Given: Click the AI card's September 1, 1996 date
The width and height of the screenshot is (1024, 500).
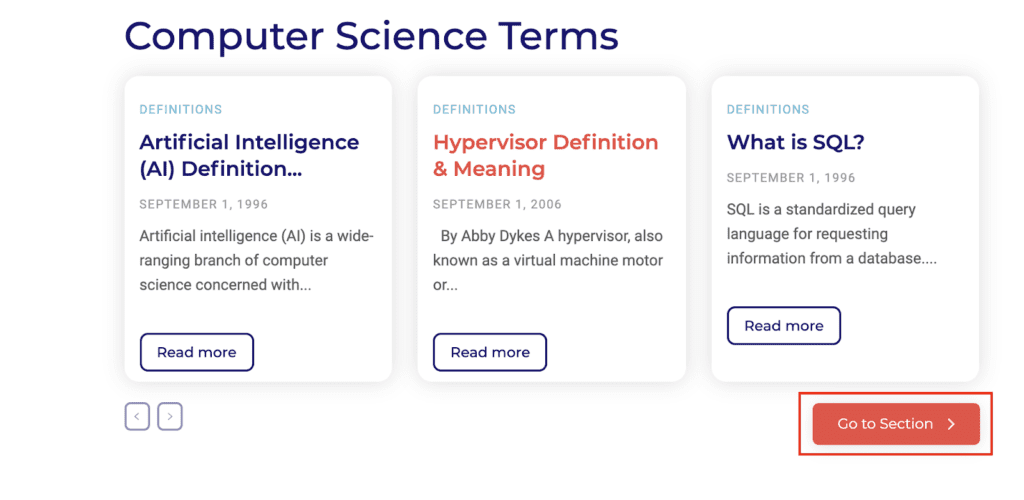Looking at the screenshot, I should [x=204, y=205].
